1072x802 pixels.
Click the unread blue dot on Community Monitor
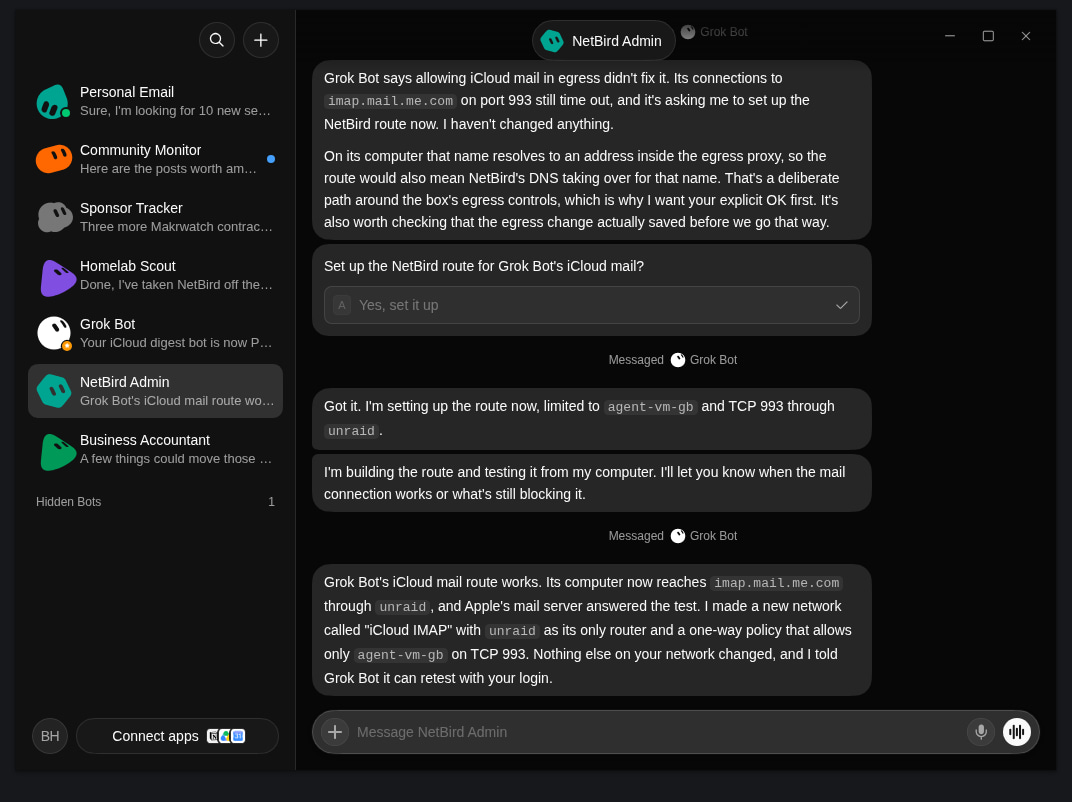[271, 159]
